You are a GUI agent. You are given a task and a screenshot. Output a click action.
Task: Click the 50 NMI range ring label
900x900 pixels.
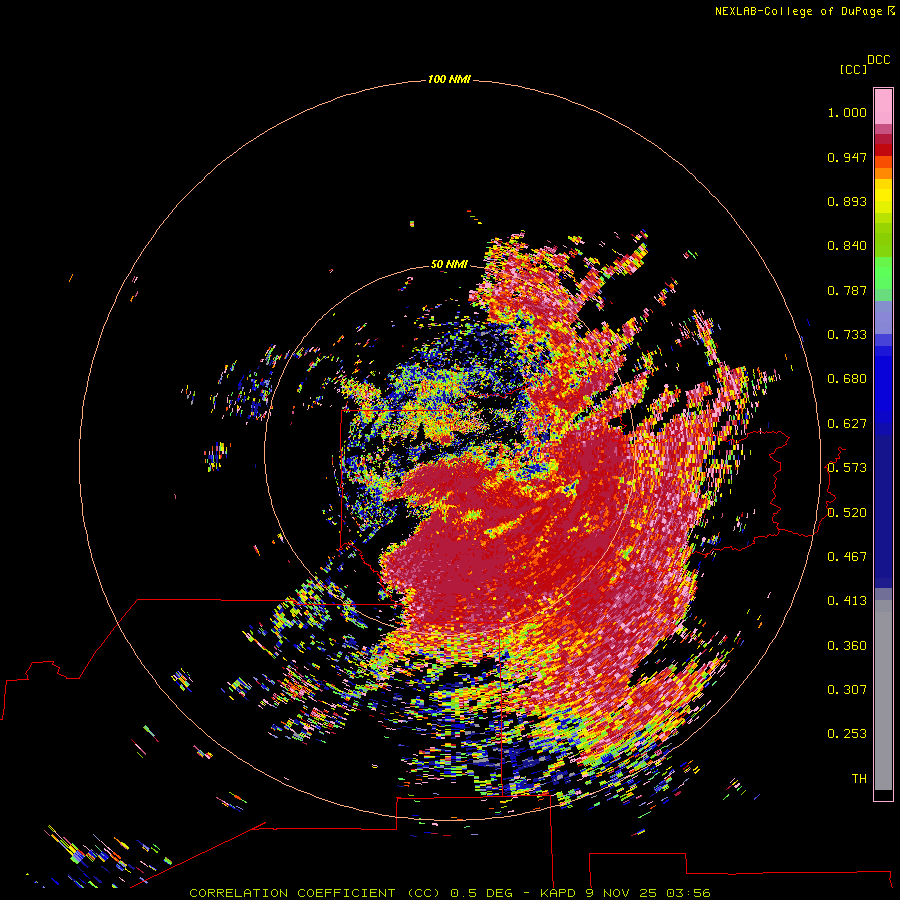coord(449,264)
